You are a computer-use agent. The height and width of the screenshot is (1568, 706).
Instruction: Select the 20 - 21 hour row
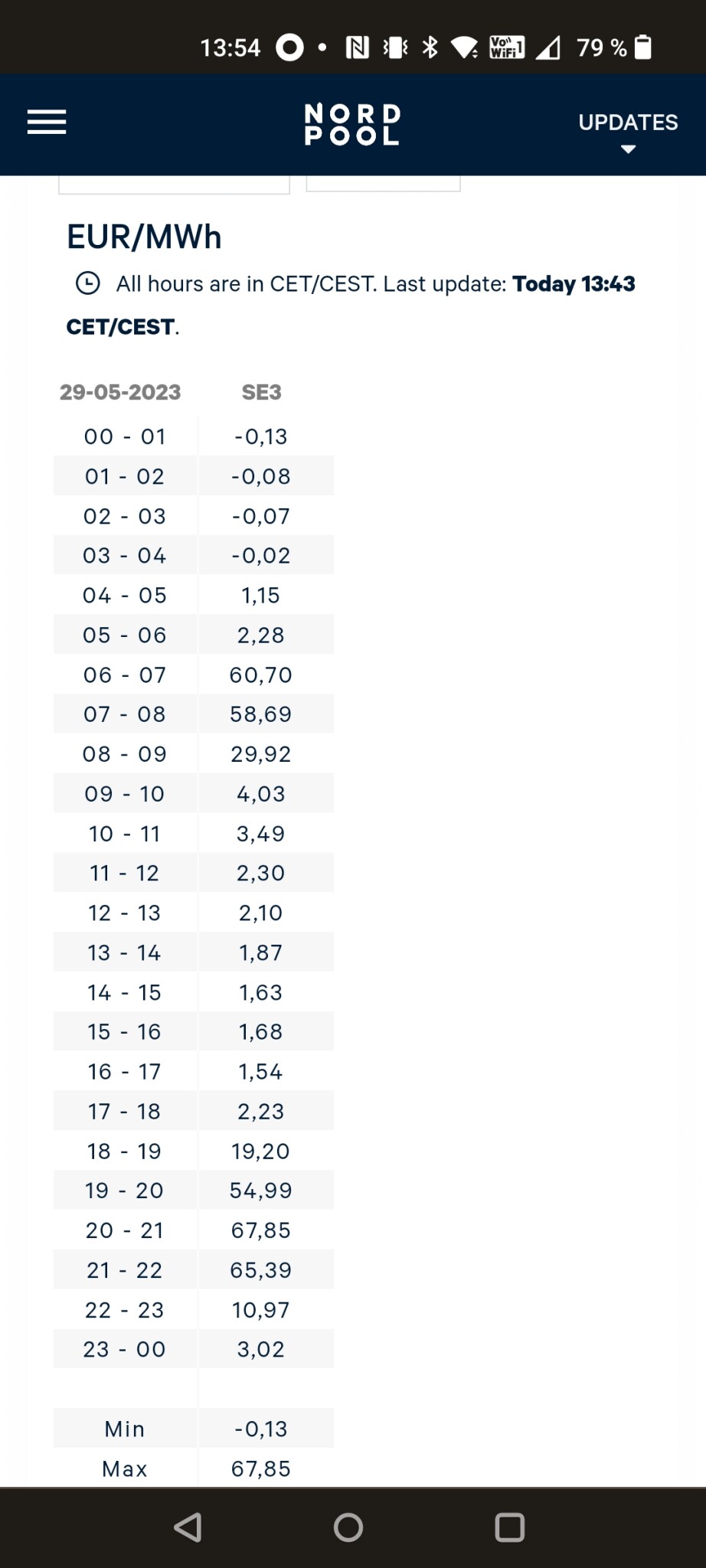point(125,1230)
